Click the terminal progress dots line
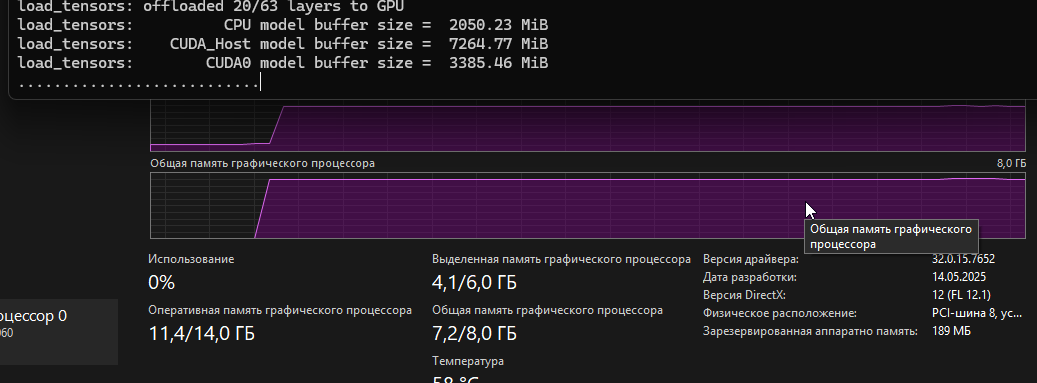 (x=139, y=83)
